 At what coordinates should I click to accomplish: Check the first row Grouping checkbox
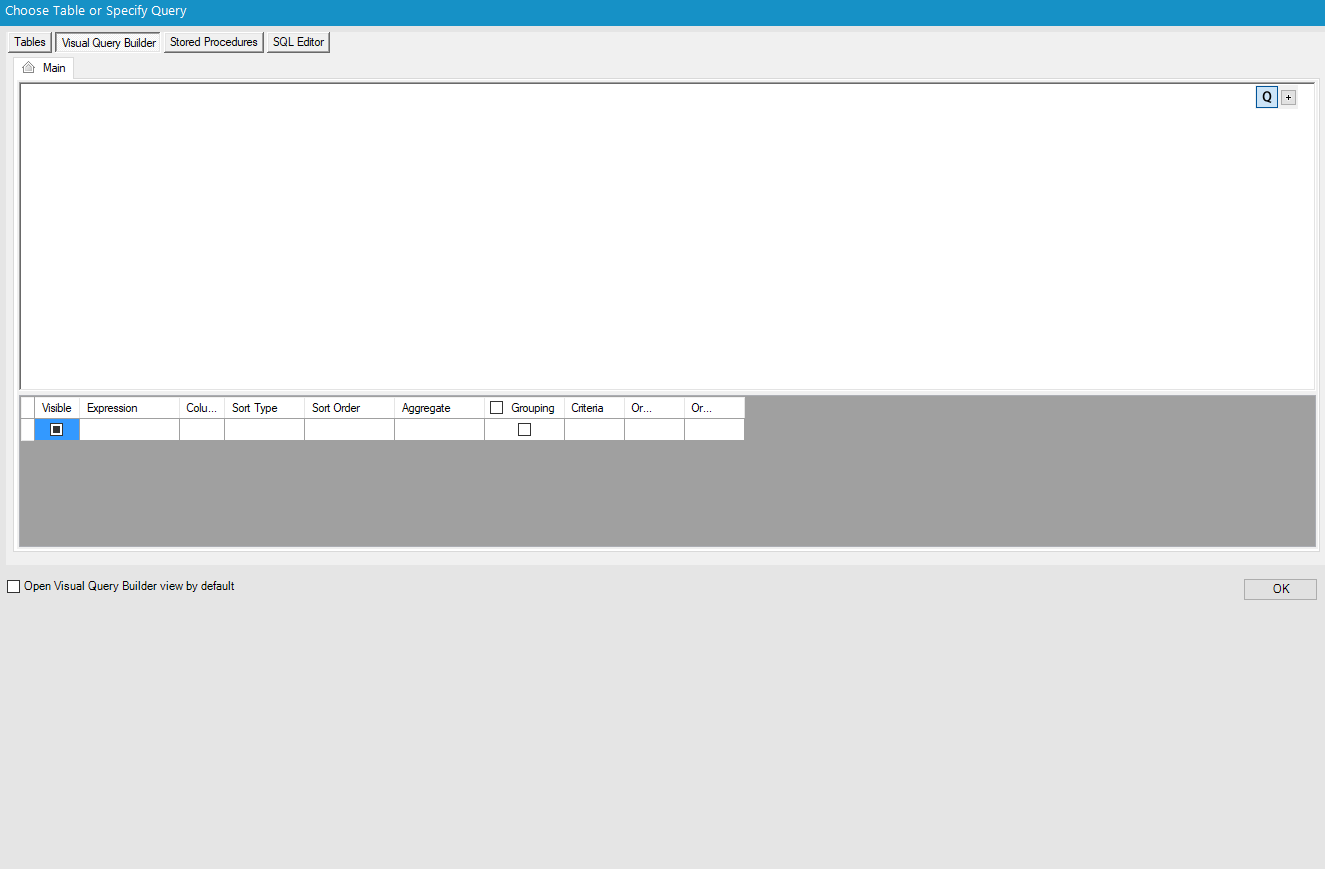(523, 429)
